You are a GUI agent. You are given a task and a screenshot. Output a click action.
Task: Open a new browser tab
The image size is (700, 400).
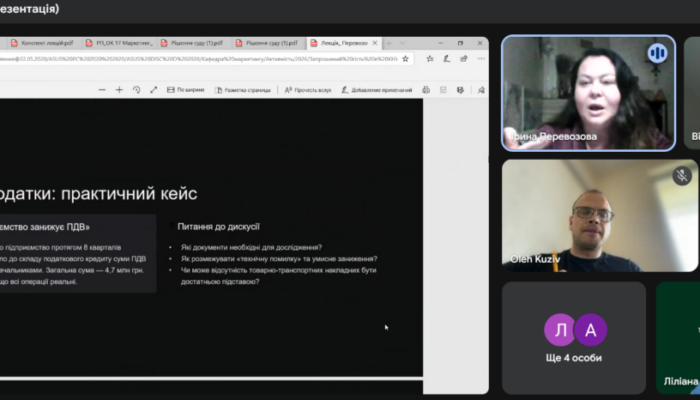click(x=388, y=43)
